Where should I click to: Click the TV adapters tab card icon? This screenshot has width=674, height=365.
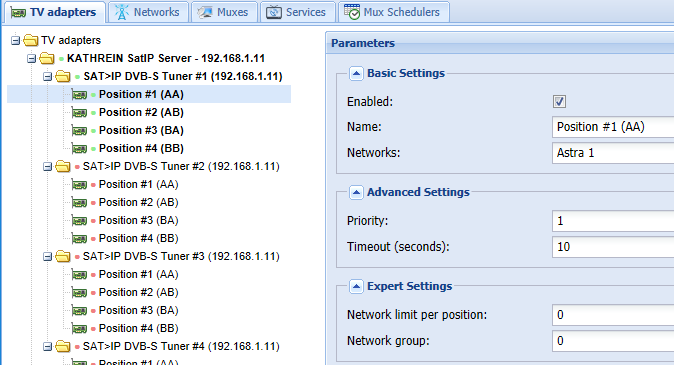tap(18, 12)
